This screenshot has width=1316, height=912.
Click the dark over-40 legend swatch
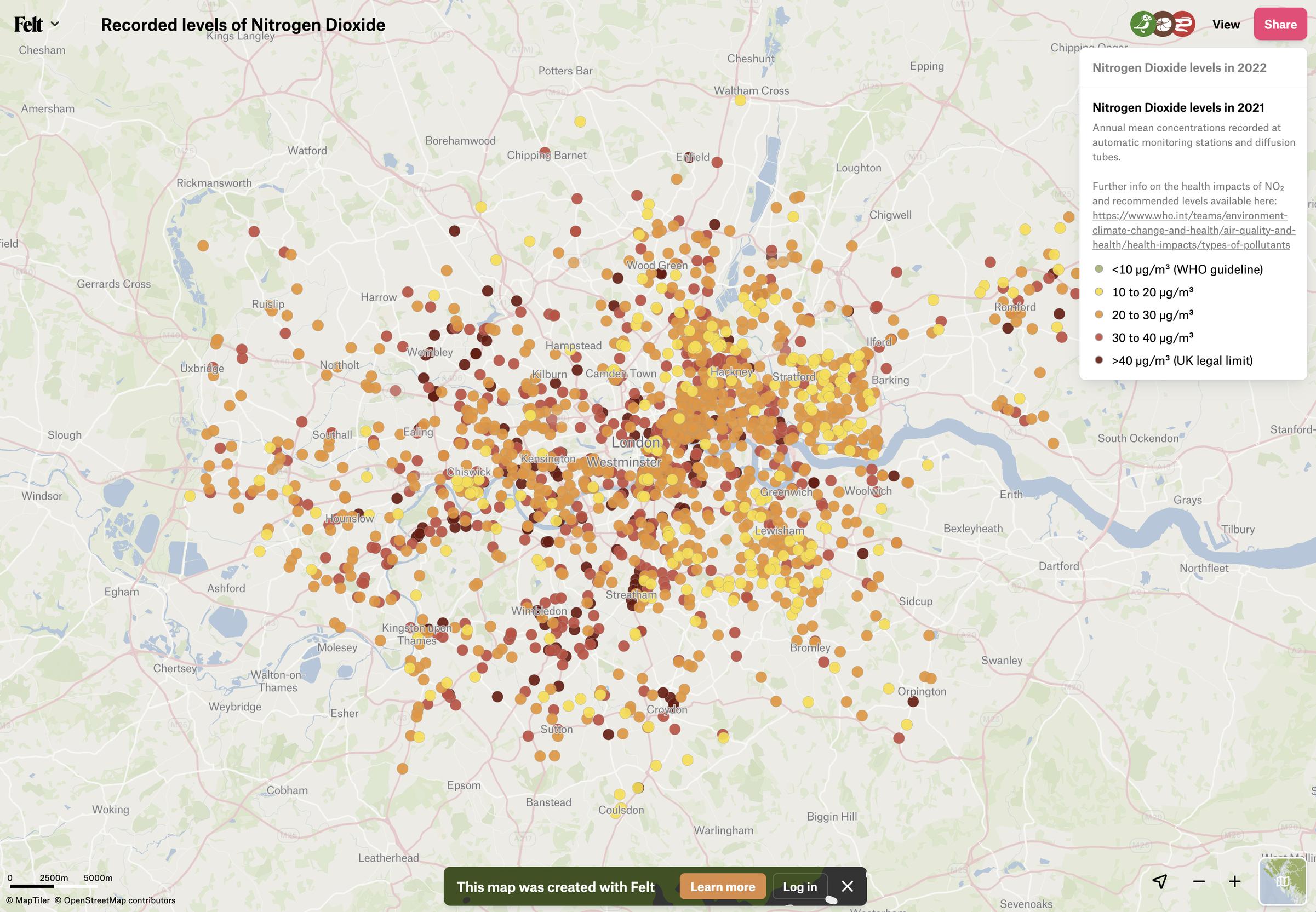point(1098,360)
